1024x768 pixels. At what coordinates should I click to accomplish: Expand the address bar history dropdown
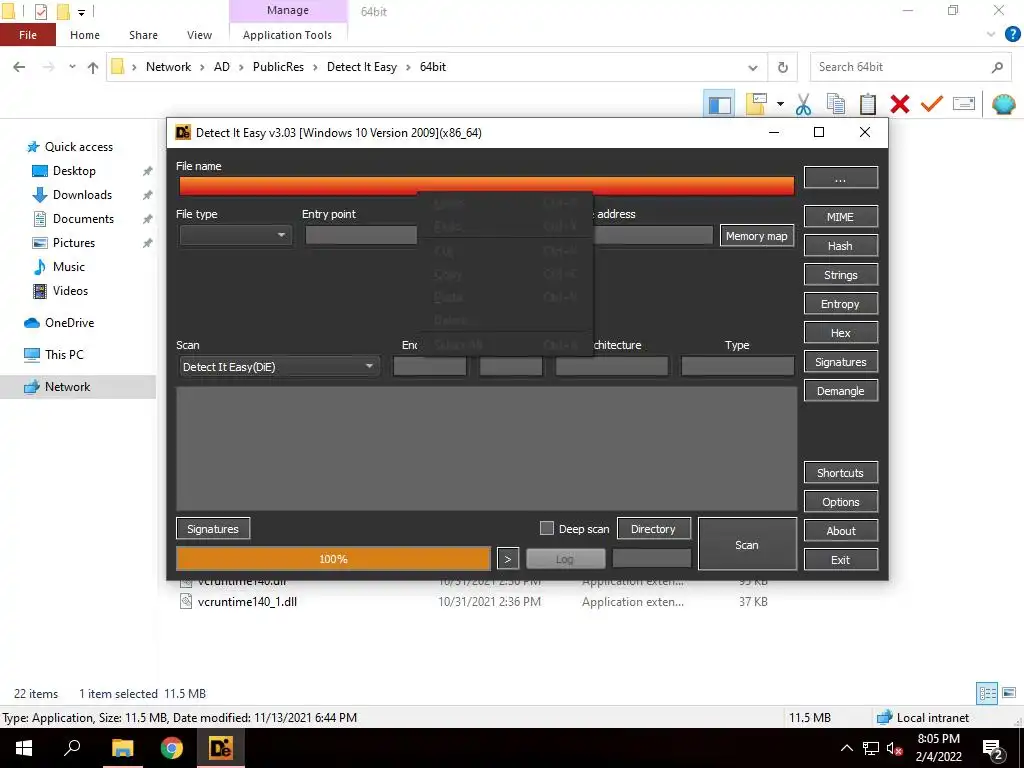[x=752, y=67]
